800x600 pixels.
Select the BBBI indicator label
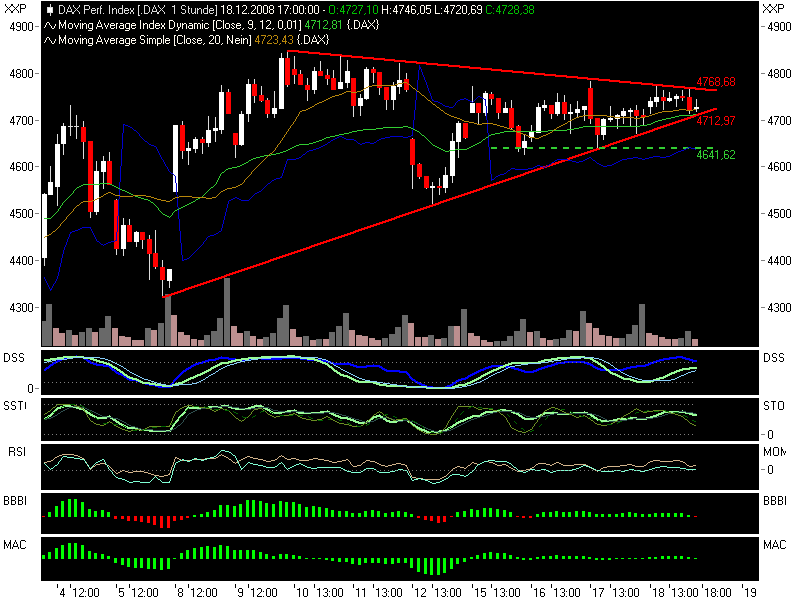click(x=14, y=499)
